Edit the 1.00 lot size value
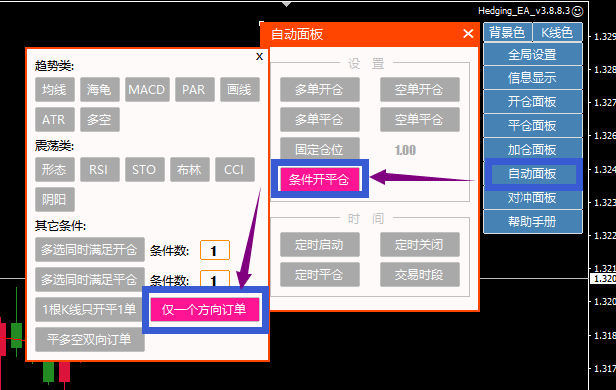 click(405, 150)
